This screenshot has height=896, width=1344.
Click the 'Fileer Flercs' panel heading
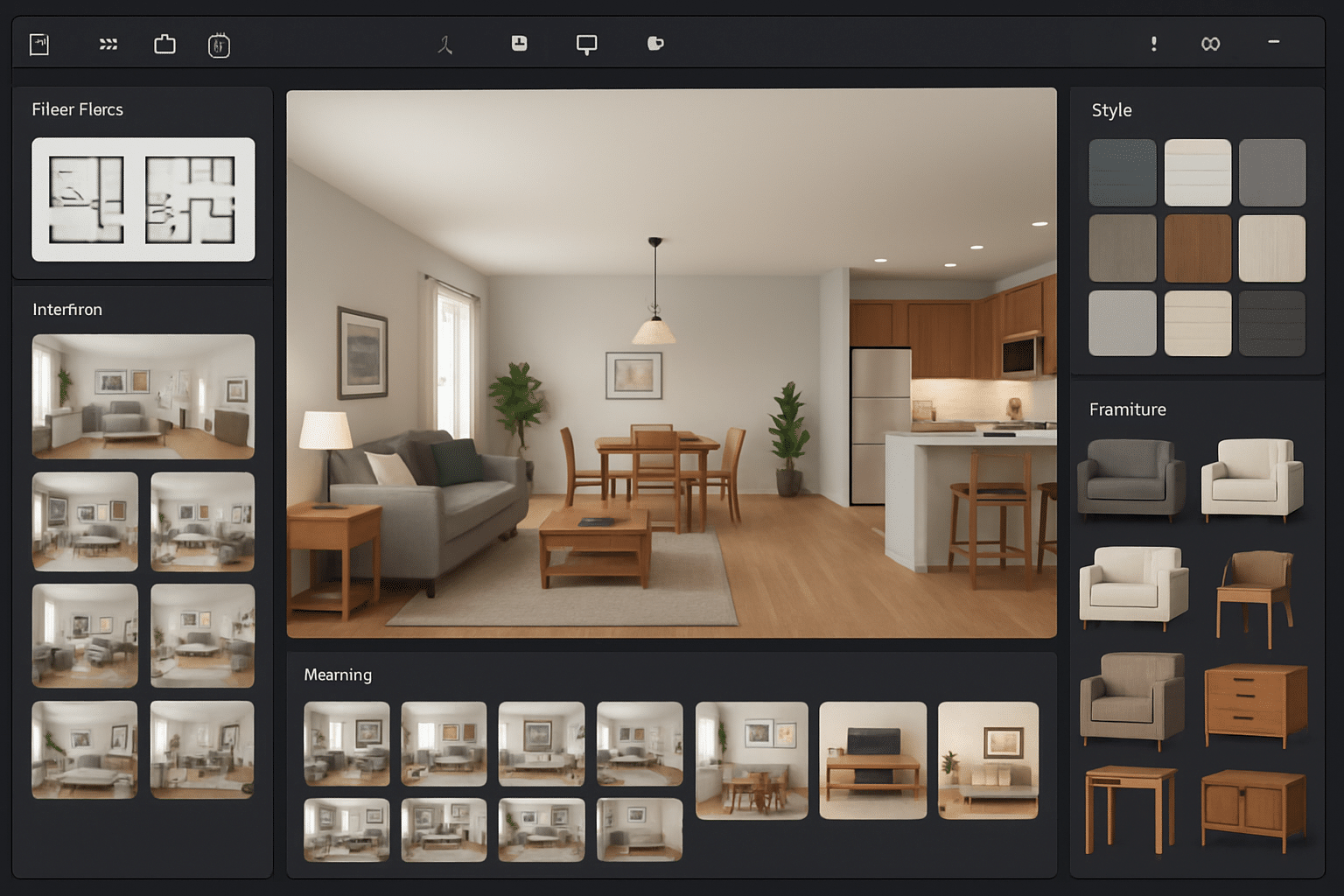78,109
